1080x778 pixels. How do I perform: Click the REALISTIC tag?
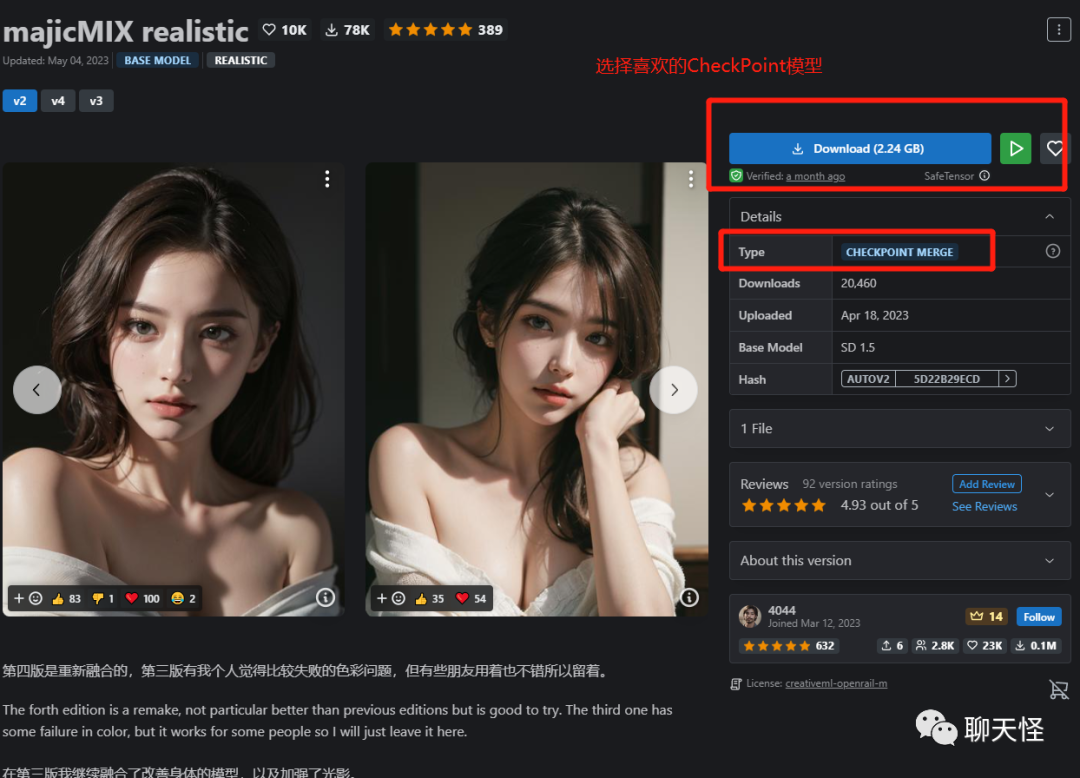click(240, 61)
